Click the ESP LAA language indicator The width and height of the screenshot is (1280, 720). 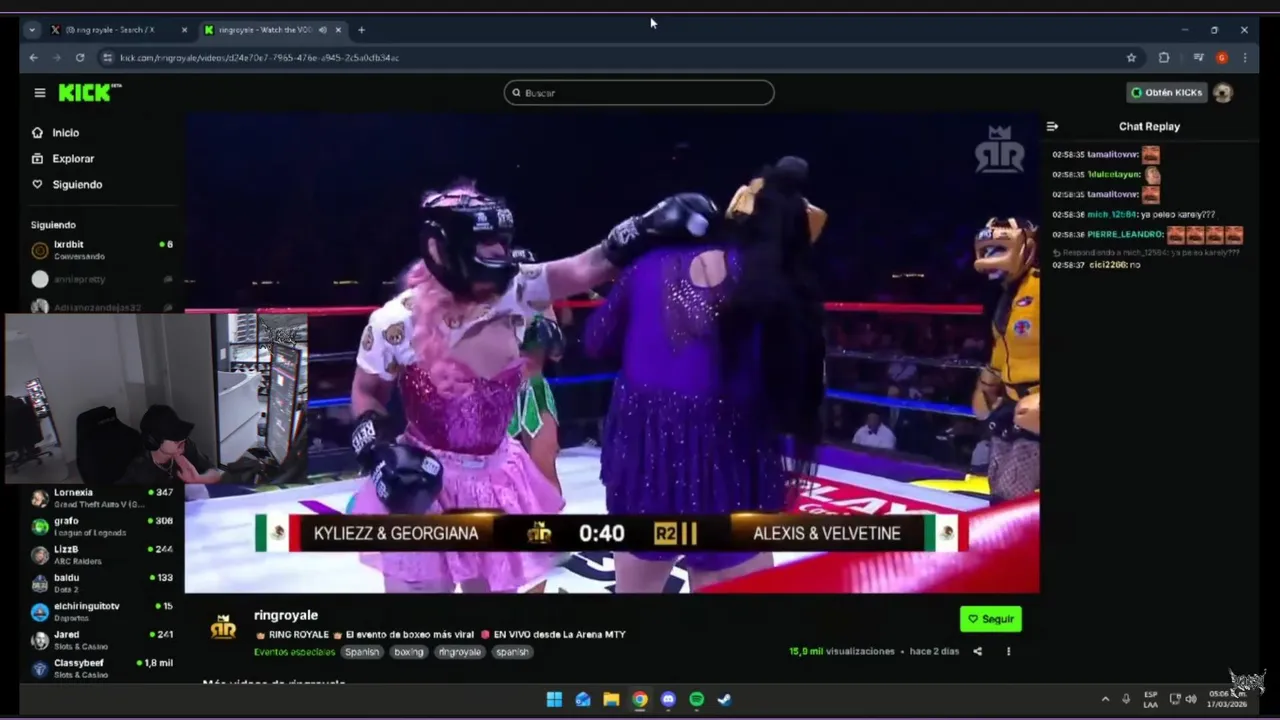click(1151, 699)
